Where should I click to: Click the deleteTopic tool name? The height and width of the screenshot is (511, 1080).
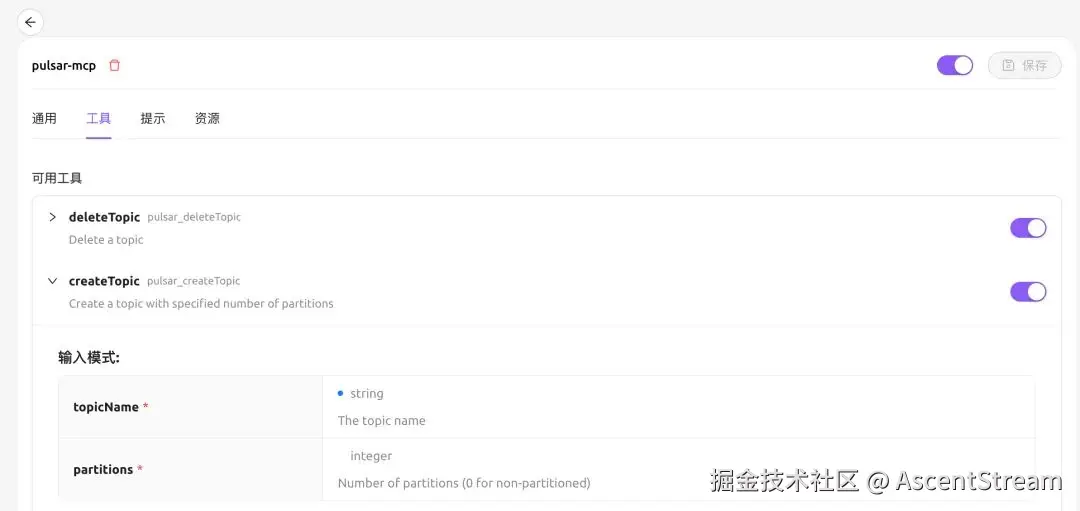[104, 217]
